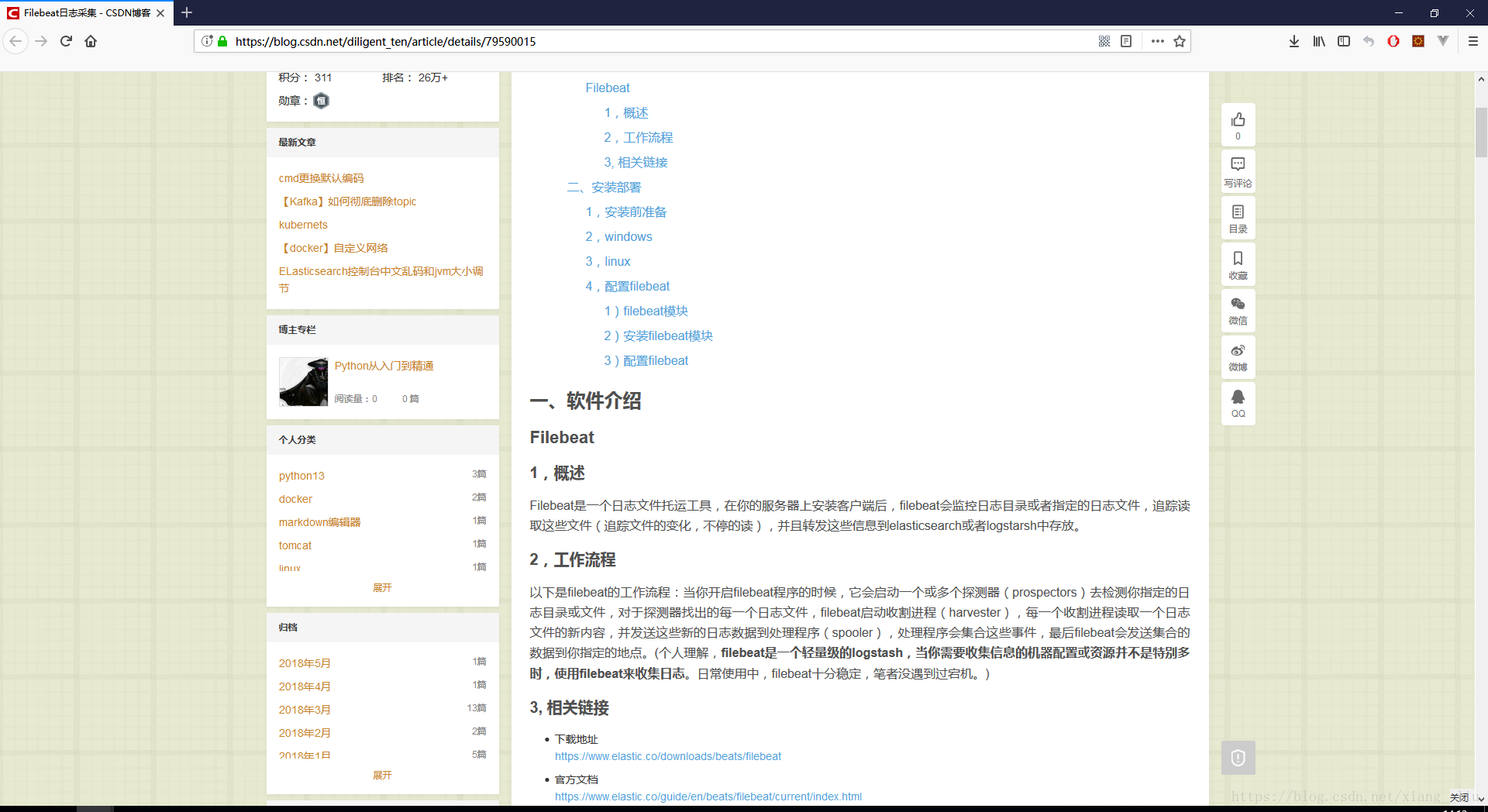Jump to TOC entry 3, 相关链接

click(x=635, y=163)
